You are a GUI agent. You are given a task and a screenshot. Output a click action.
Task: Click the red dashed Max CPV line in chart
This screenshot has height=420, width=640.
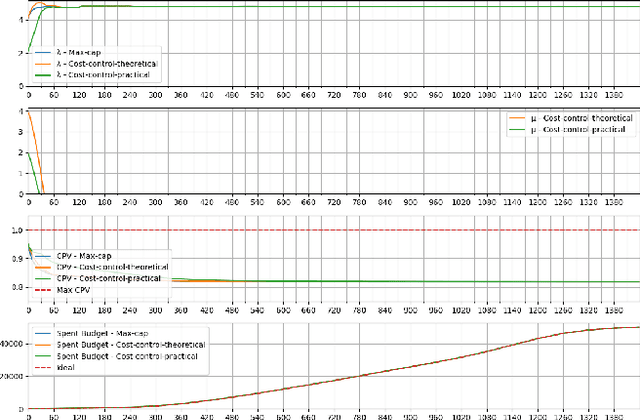click(400, 230)
